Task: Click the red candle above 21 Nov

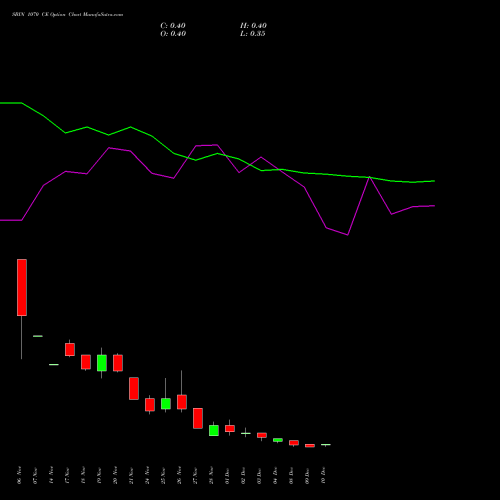Action: tap(134, 388)
